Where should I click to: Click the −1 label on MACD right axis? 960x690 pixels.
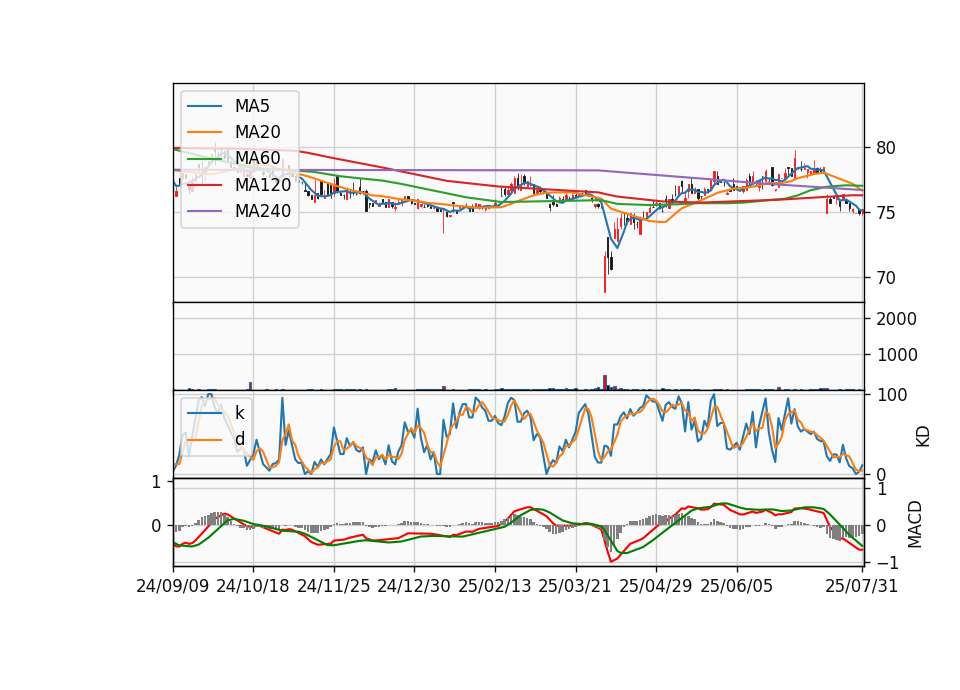click(887, 563)
